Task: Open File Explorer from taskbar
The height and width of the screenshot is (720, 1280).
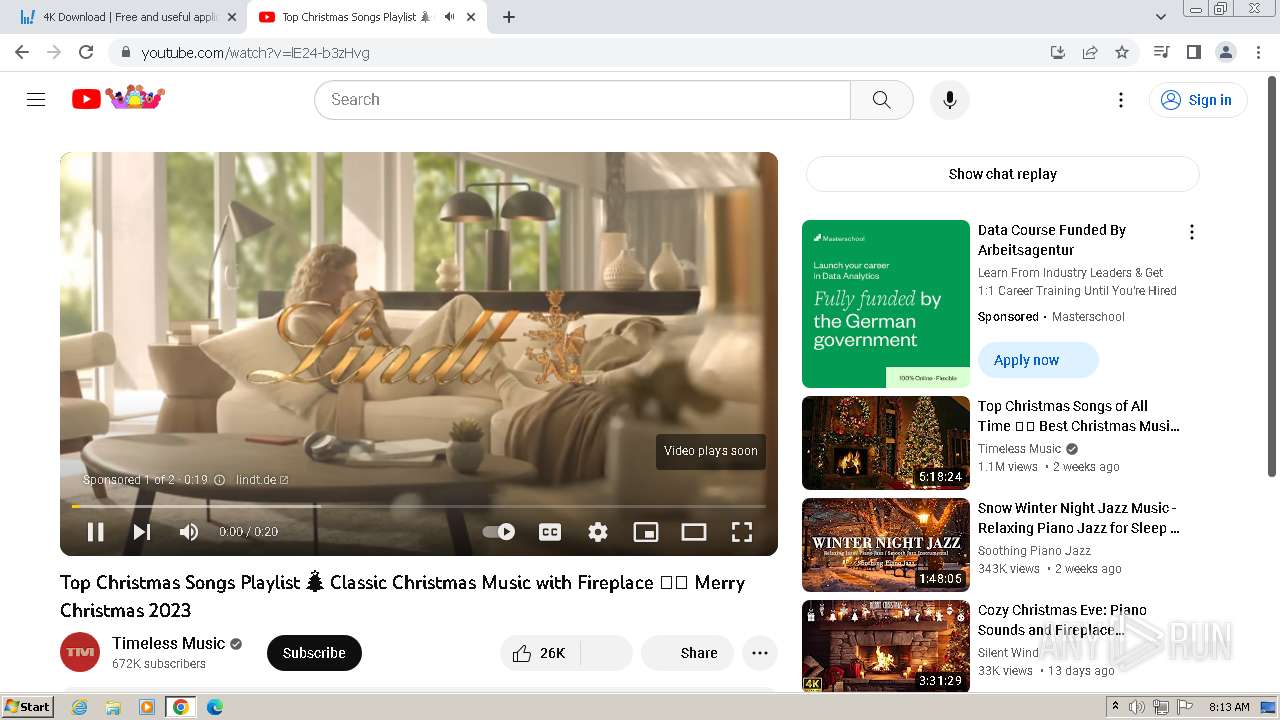Action: [113, 707]
